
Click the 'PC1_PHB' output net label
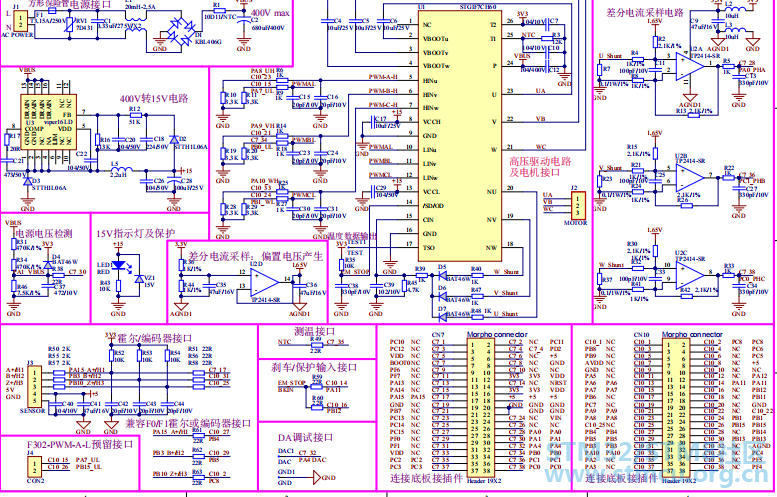752,181
